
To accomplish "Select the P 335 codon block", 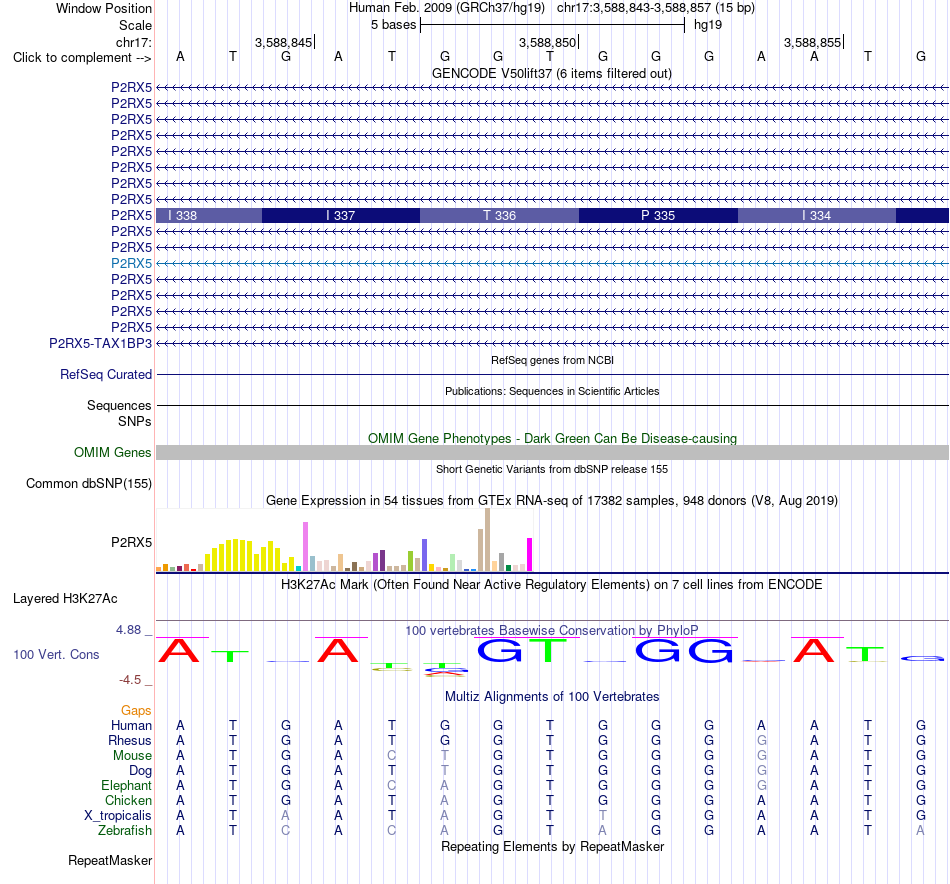I will (658, 215).
